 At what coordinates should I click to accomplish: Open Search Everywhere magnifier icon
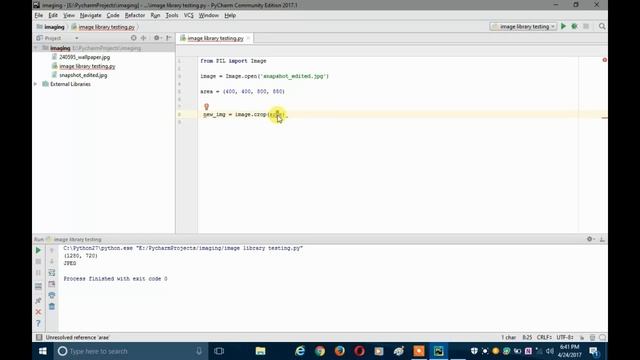point(602,27)
